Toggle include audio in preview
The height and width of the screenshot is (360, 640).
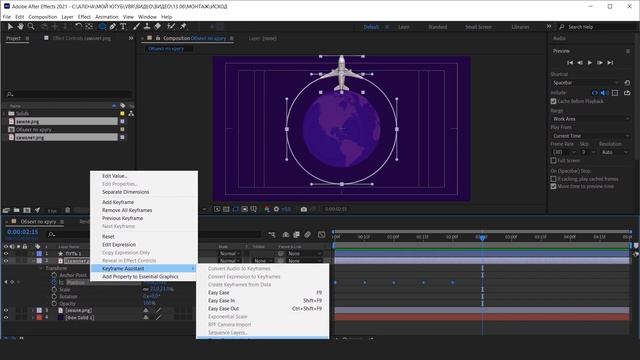pos(604,93)
